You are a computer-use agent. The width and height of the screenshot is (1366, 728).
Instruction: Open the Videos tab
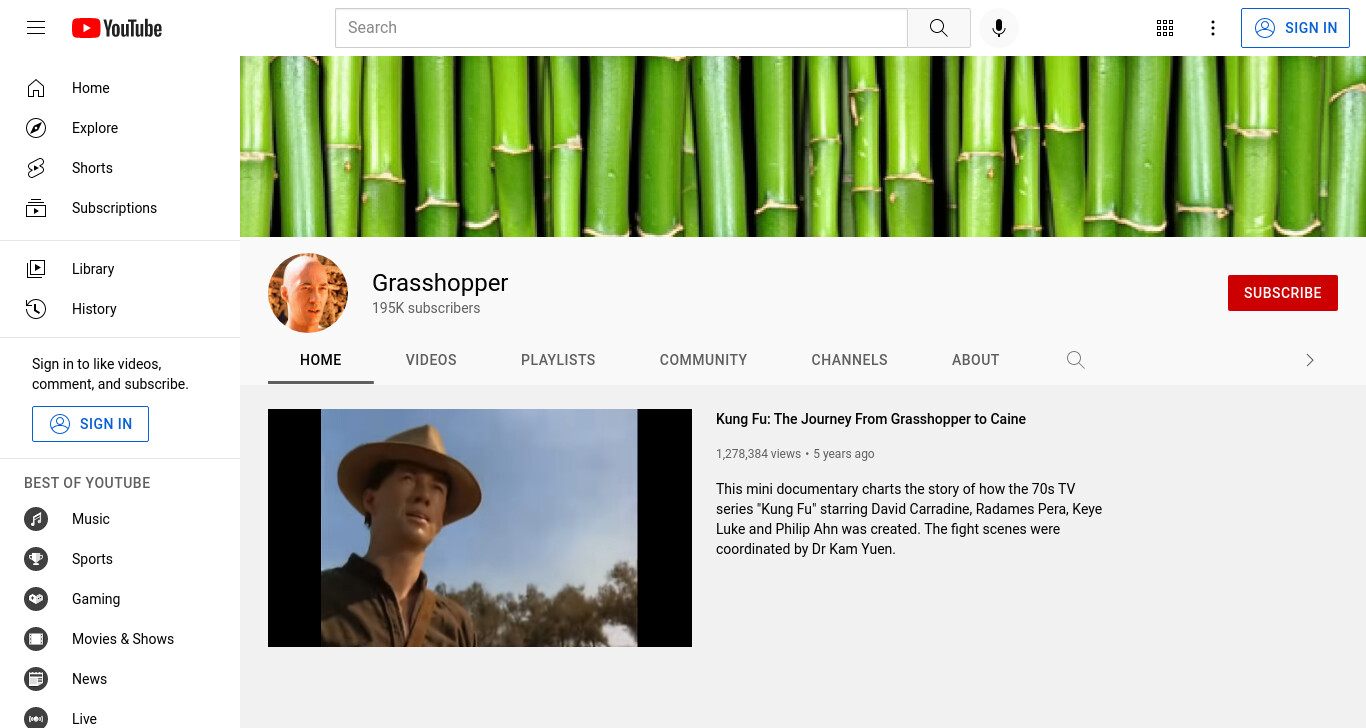[x=431, y=360]
